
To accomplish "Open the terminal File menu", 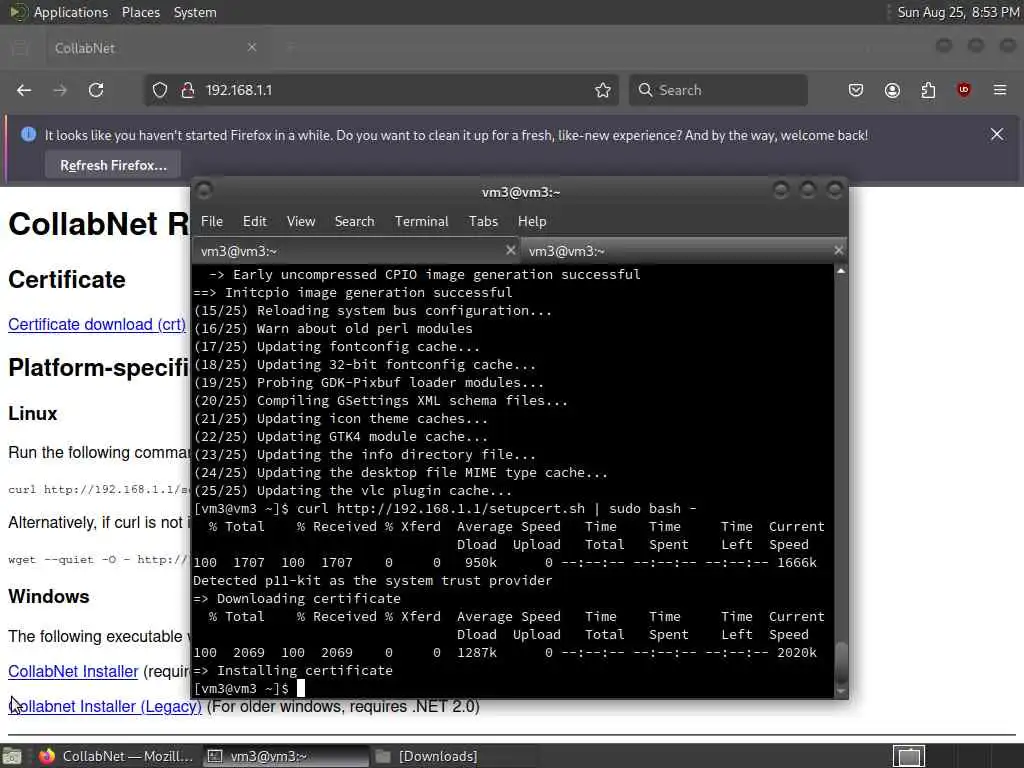I will click(x=212, y=221).
